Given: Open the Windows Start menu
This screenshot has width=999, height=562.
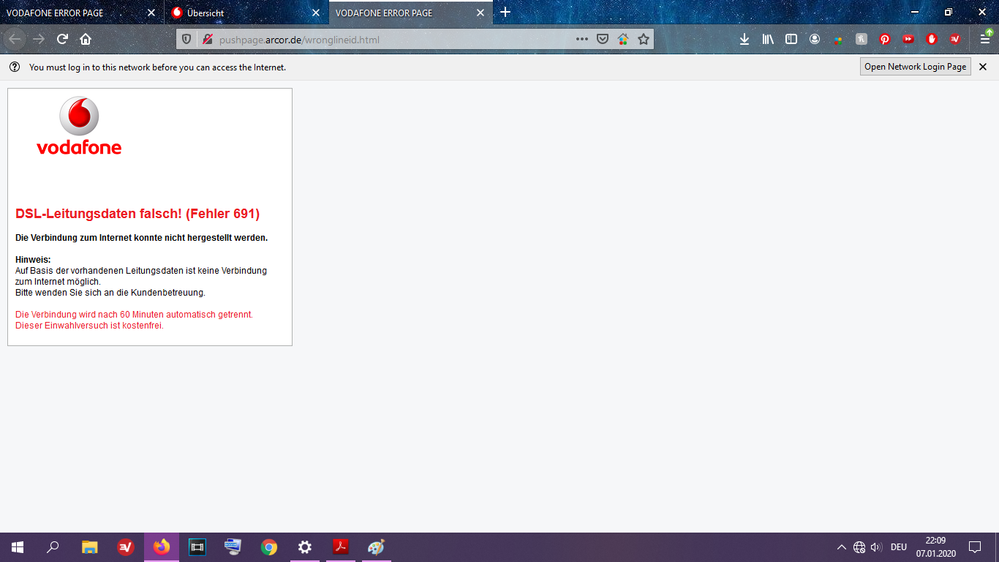Looking at the screenshot, I should [17, 547].
